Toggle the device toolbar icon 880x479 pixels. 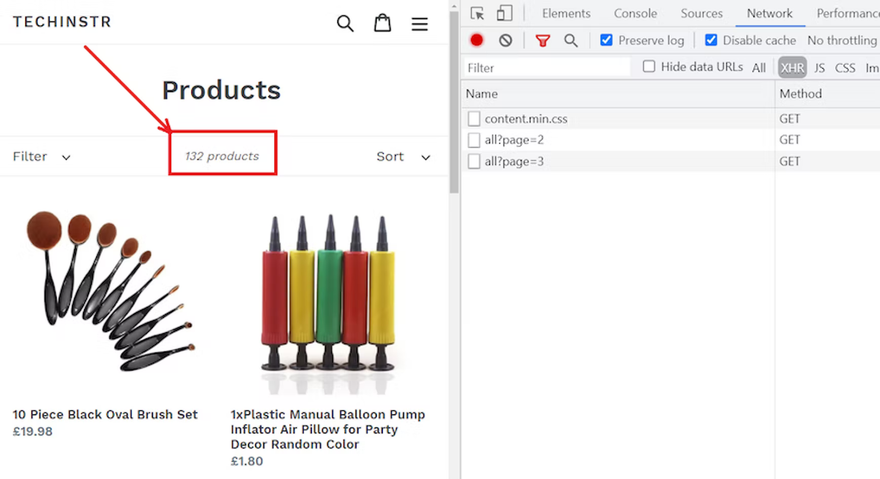504,13
